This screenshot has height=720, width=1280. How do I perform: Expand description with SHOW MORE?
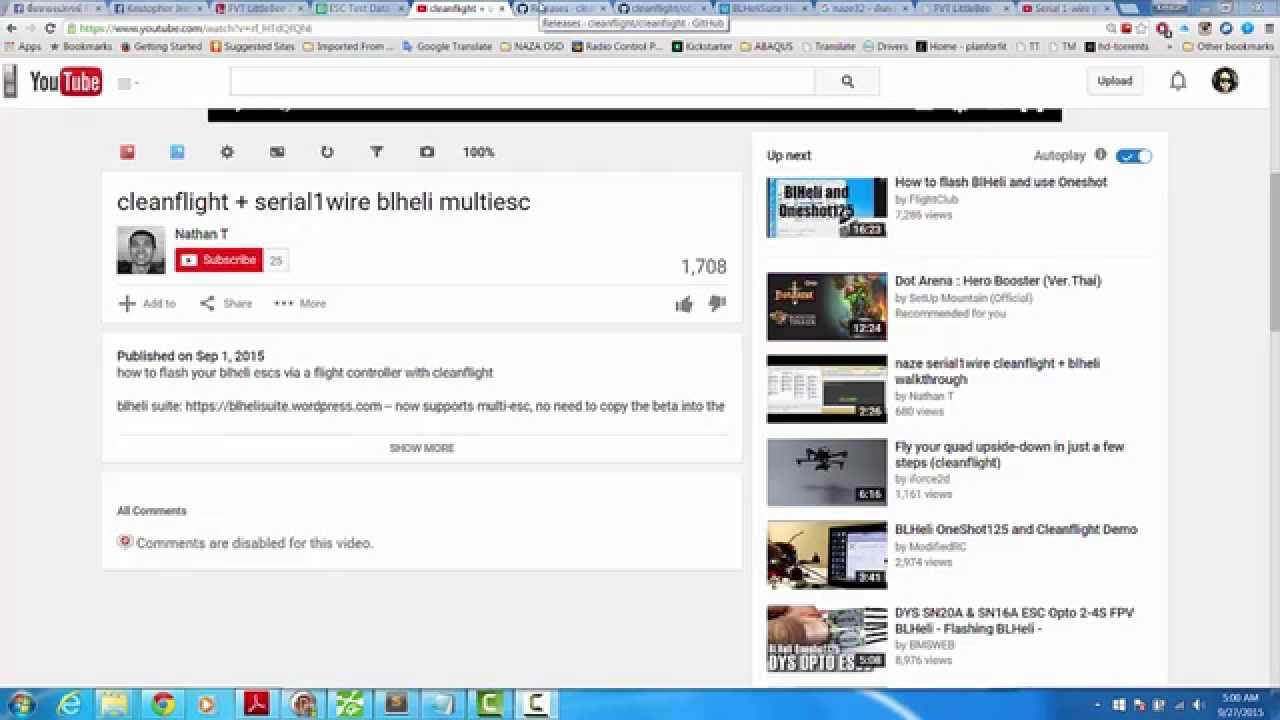point(422,448)
